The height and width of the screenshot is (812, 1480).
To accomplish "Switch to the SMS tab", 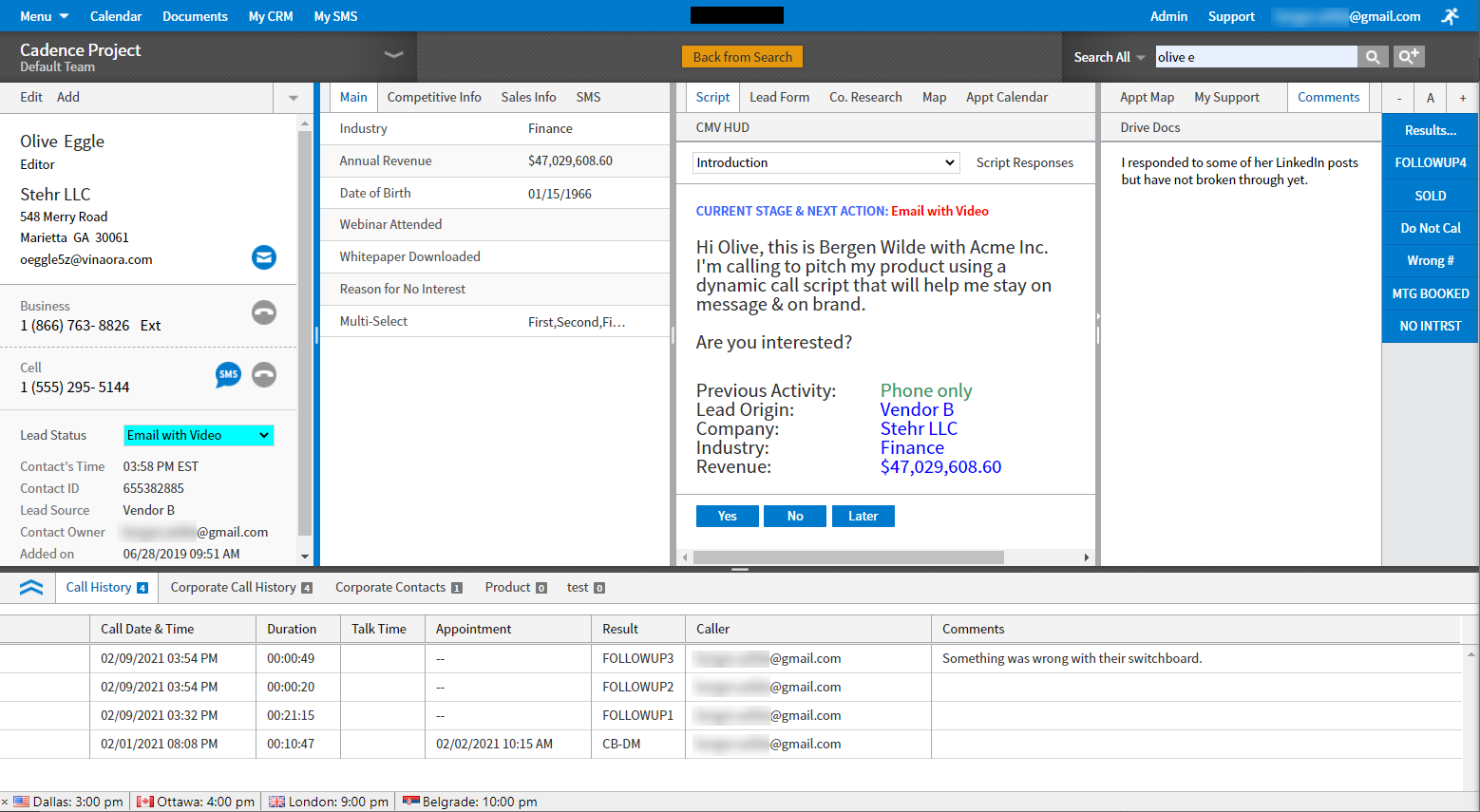I will click(588, 97).
